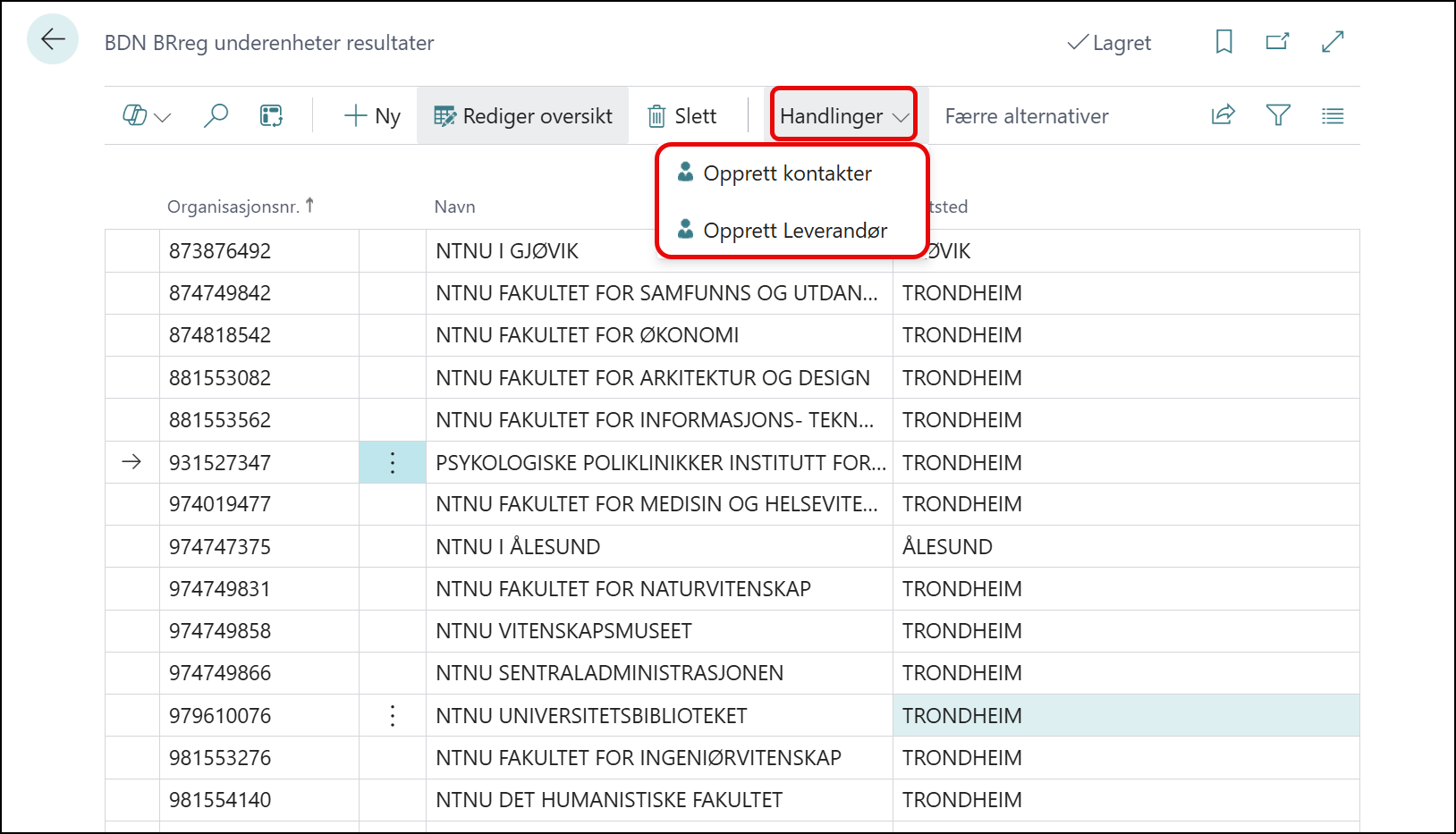
Task: Click the back arrow button
Action: click(53, 40)
